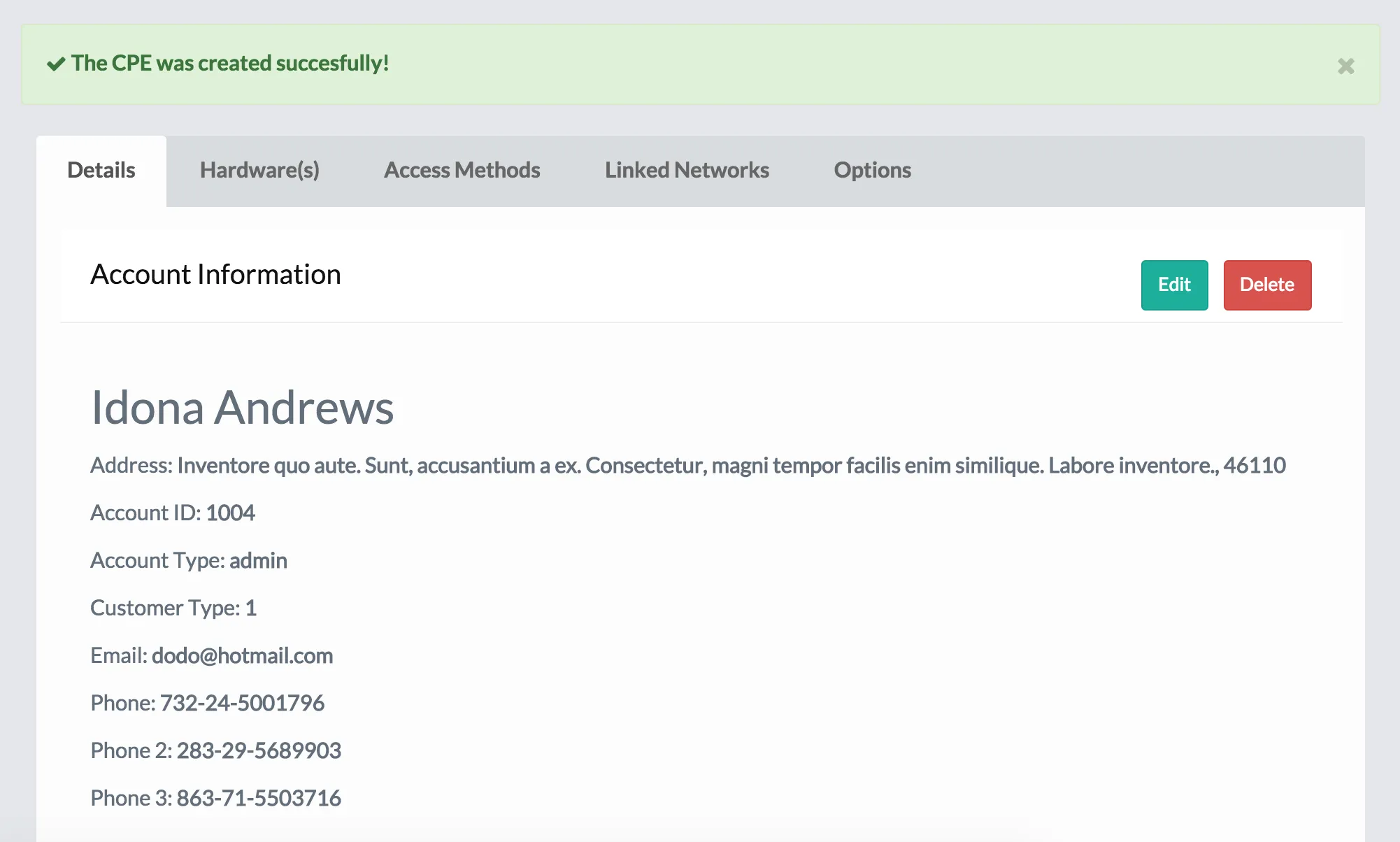Image resolution: width=1400 pixels, height=842 pixels.
Task: Click the Customer Type line
Action: (x=173, y=608)
